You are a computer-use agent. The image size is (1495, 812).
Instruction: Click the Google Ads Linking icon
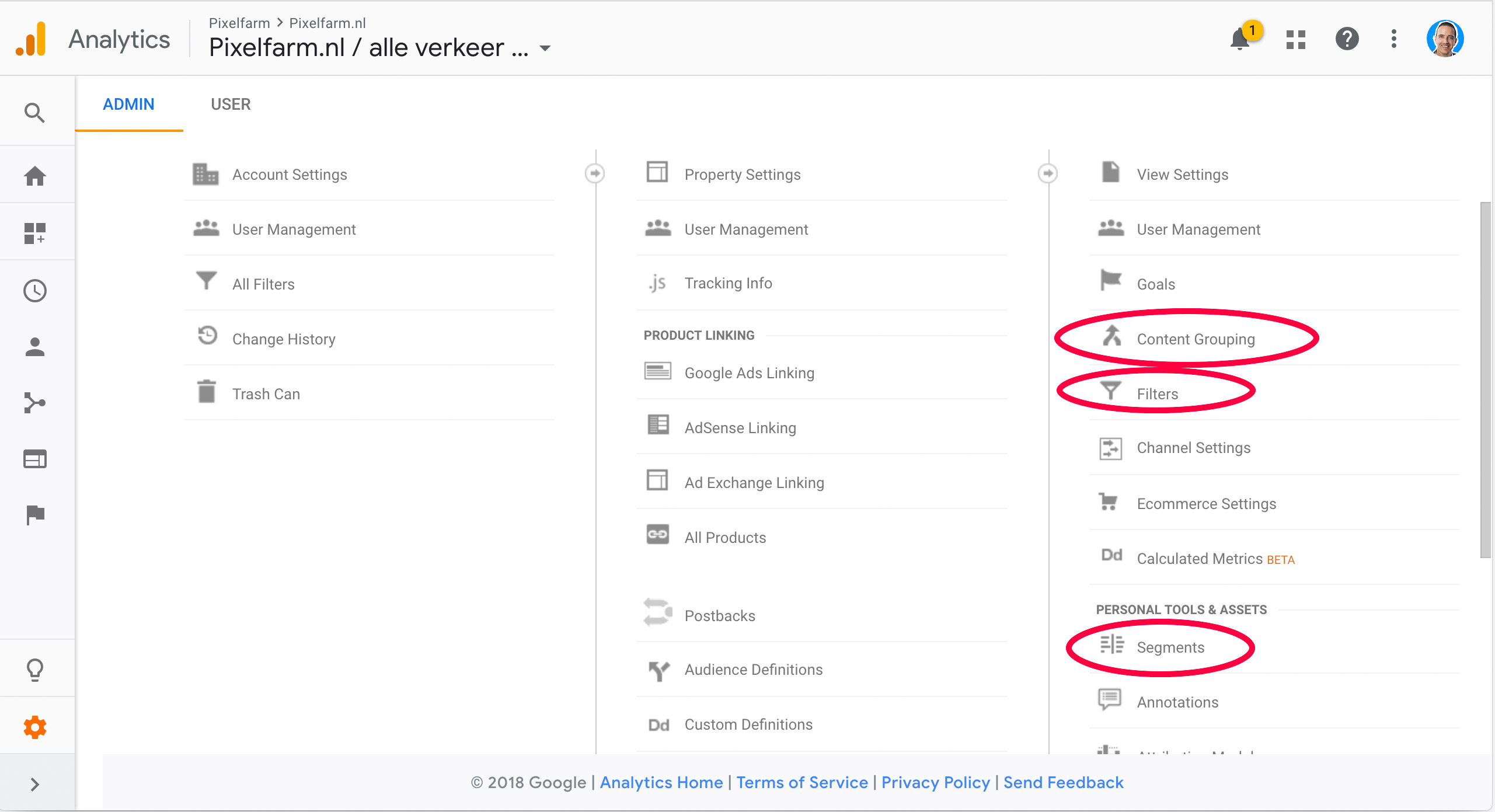coord(657,371)
